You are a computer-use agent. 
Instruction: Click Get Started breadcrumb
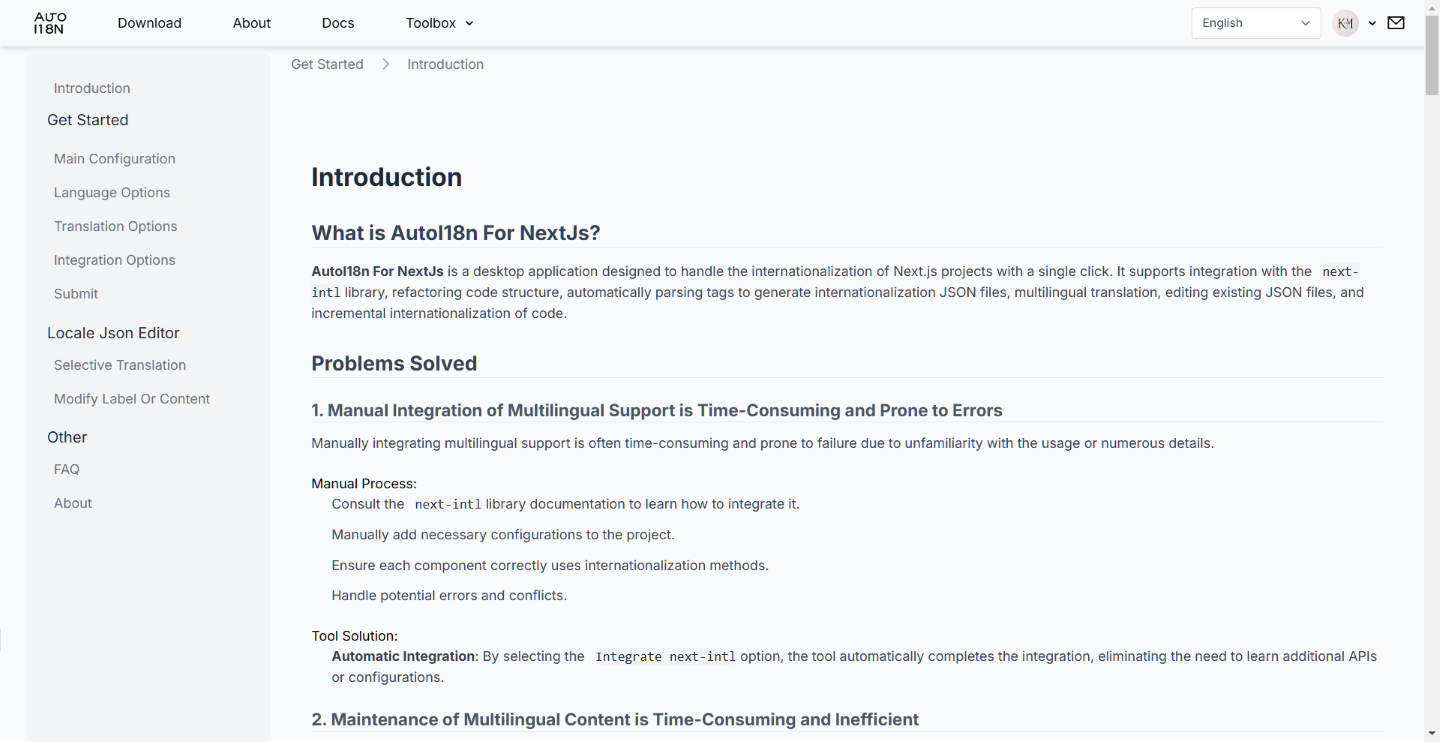coord(327,64)
